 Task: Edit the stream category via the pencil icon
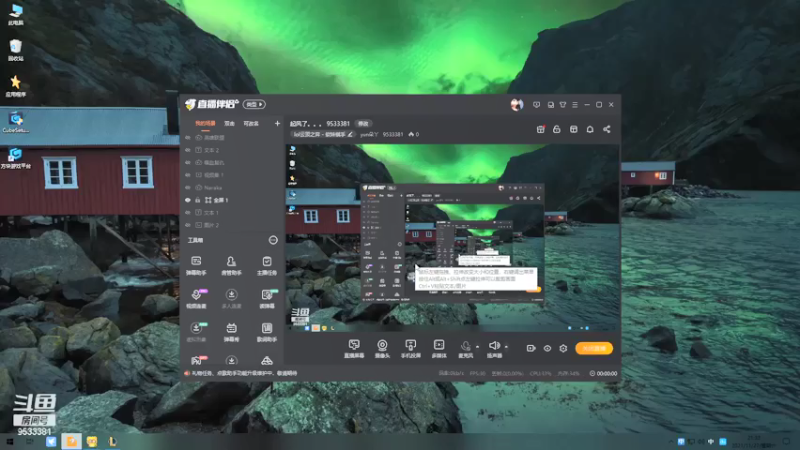(350, 134)
